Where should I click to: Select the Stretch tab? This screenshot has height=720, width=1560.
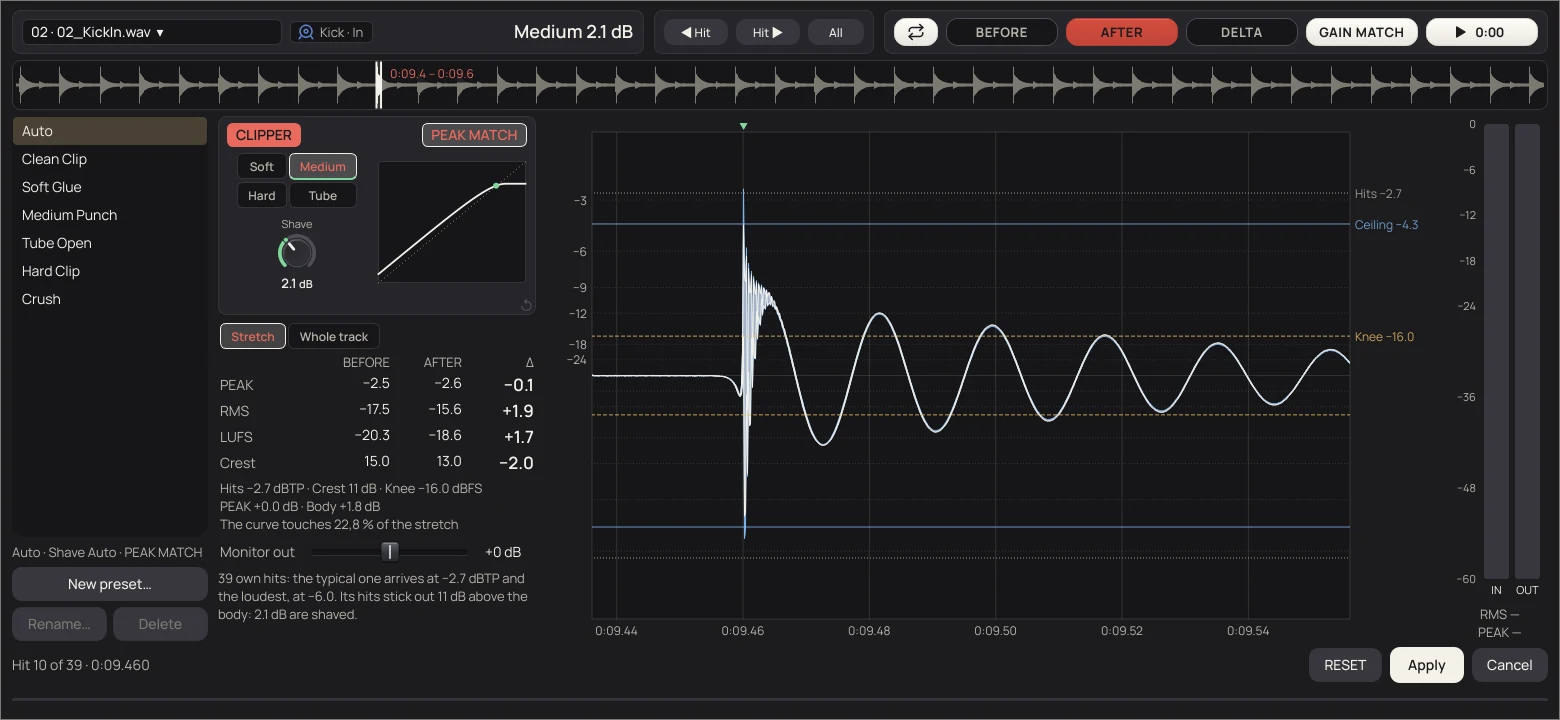coord(253,337)
